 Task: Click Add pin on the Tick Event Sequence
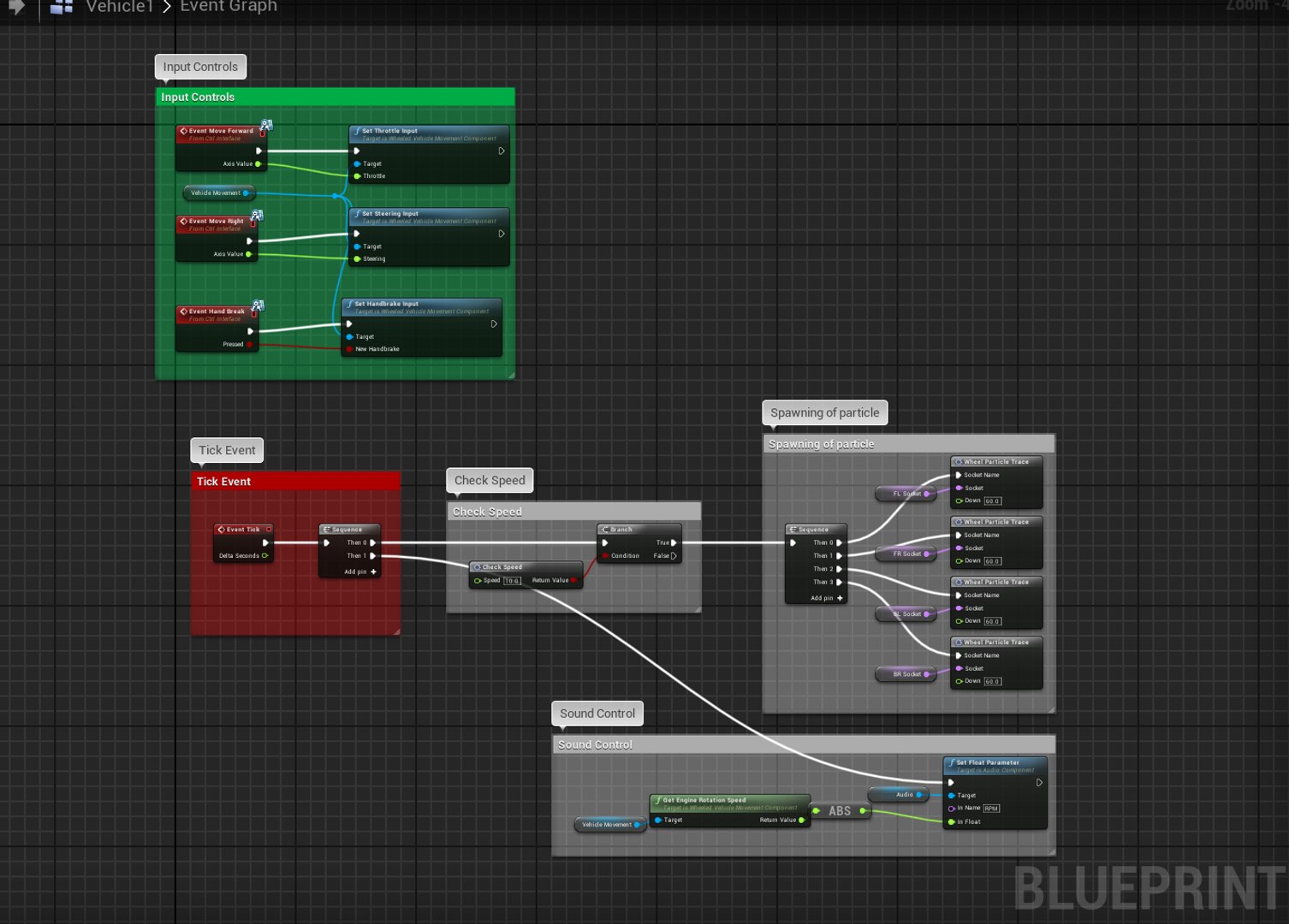click(x=360, y=572)
